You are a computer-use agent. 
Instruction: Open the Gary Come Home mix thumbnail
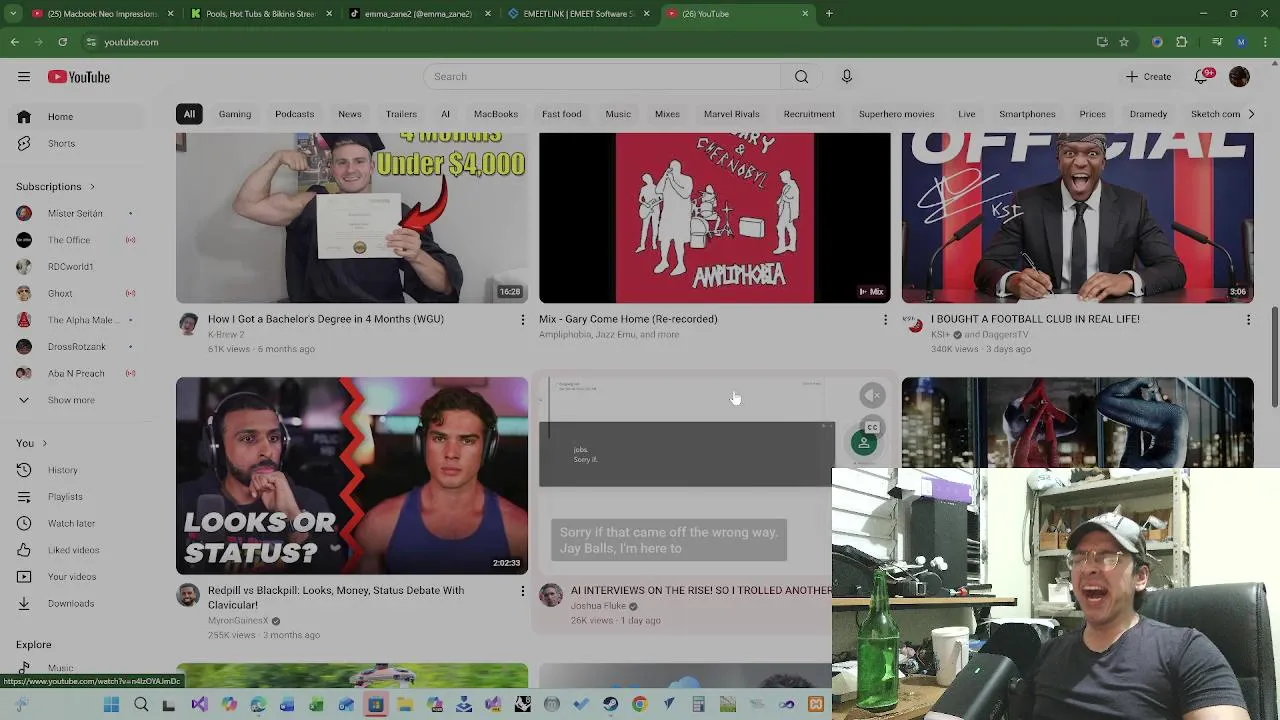click(714, 218)
